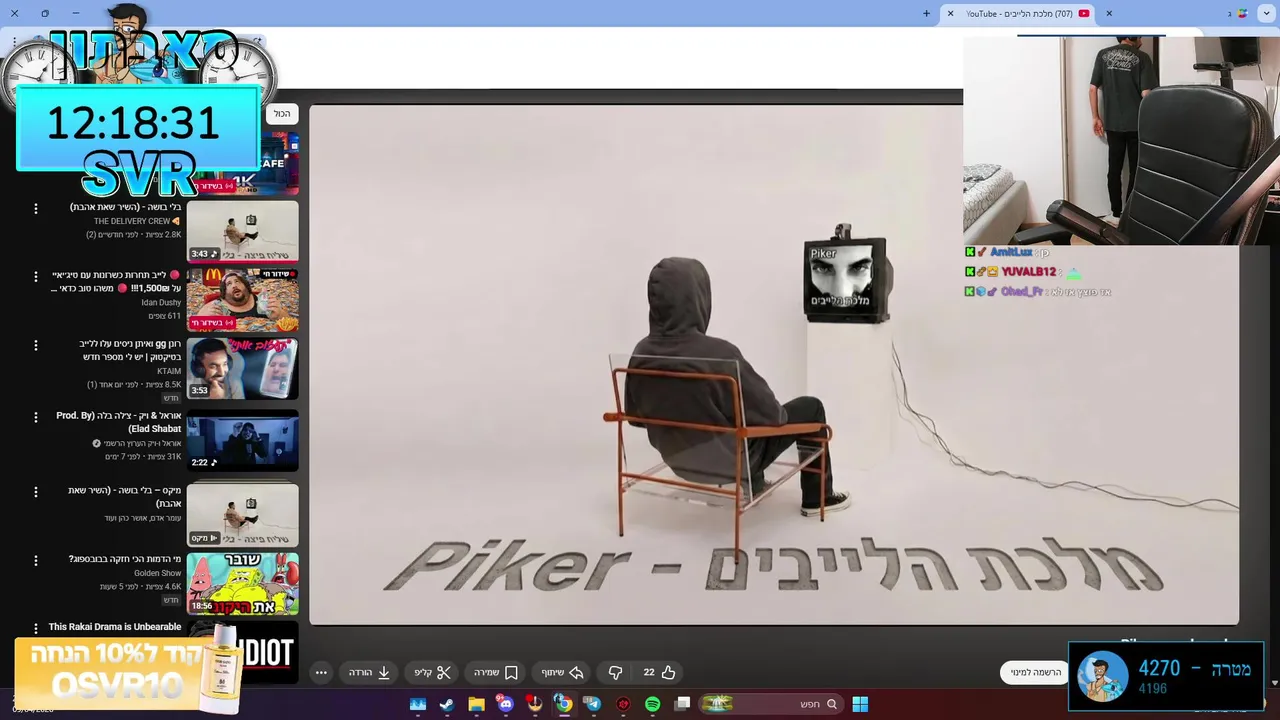Like the video with 22 likes
1280x720 pixels.
[659, 673]
